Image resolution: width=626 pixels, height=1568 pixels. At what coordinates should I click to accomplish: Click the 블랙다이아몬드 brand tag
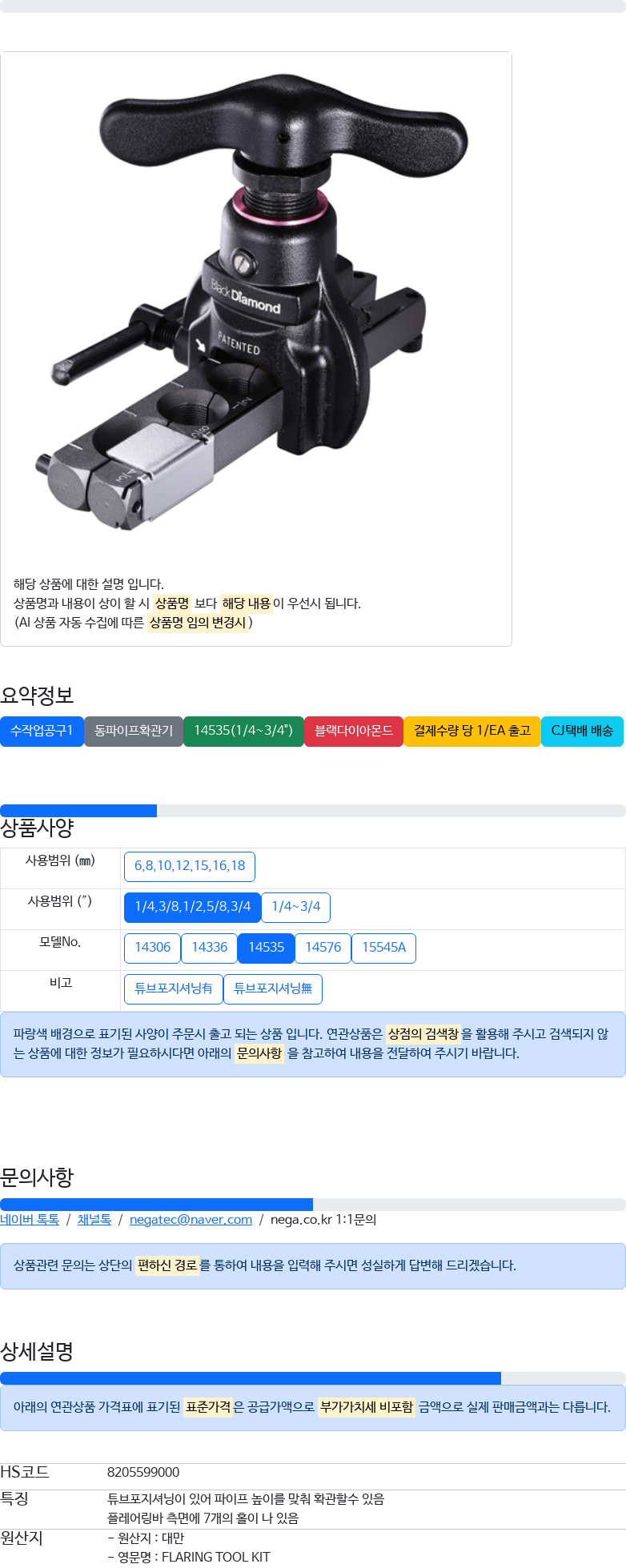[x=354, y=731]
